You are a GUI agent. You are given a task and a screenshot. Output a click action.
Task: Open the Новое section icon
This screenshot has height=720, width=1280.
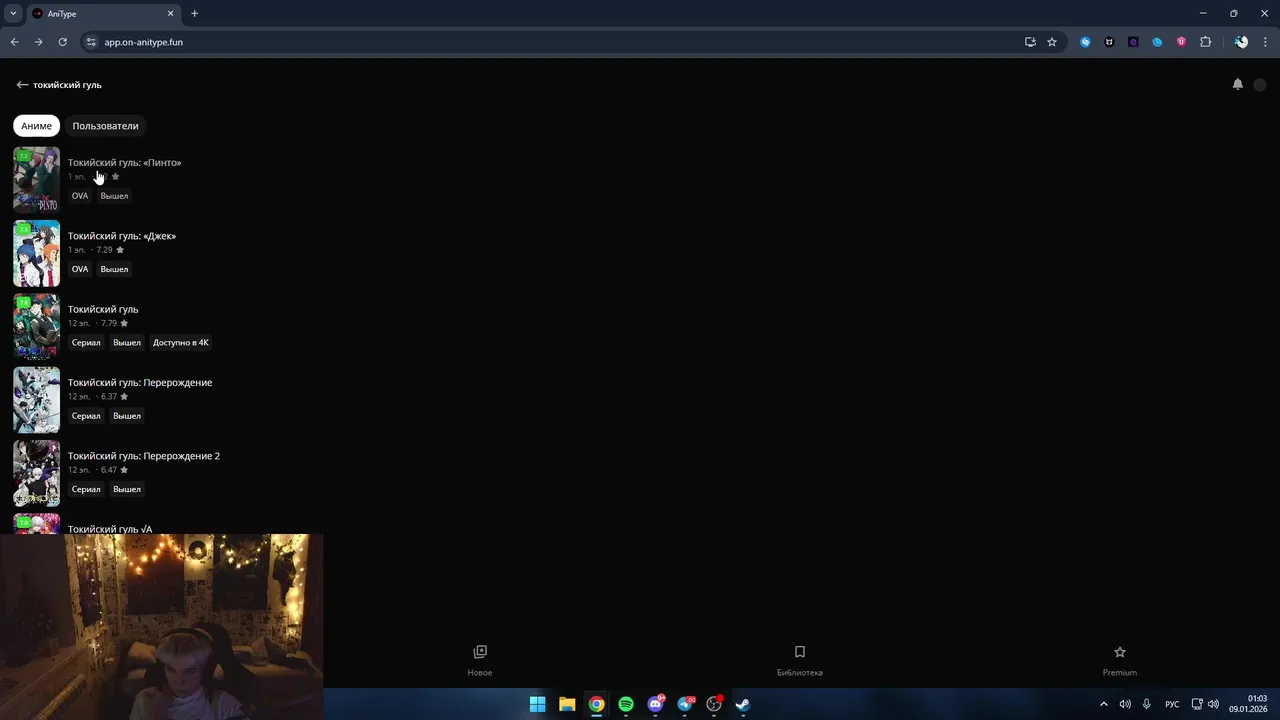(480, 652)
